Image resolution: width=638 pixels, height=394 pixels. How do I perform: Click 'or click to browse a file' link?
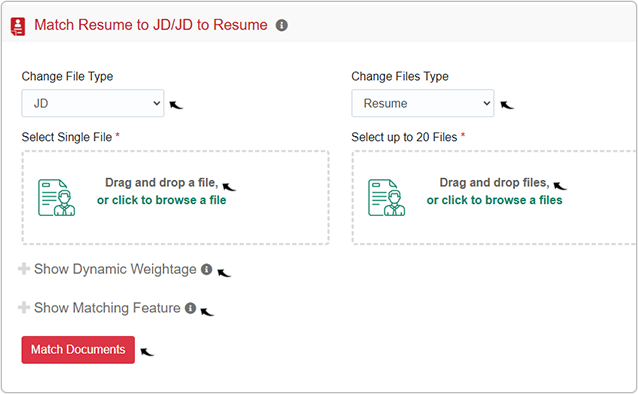pyautogui.click(x=162, y=200)
